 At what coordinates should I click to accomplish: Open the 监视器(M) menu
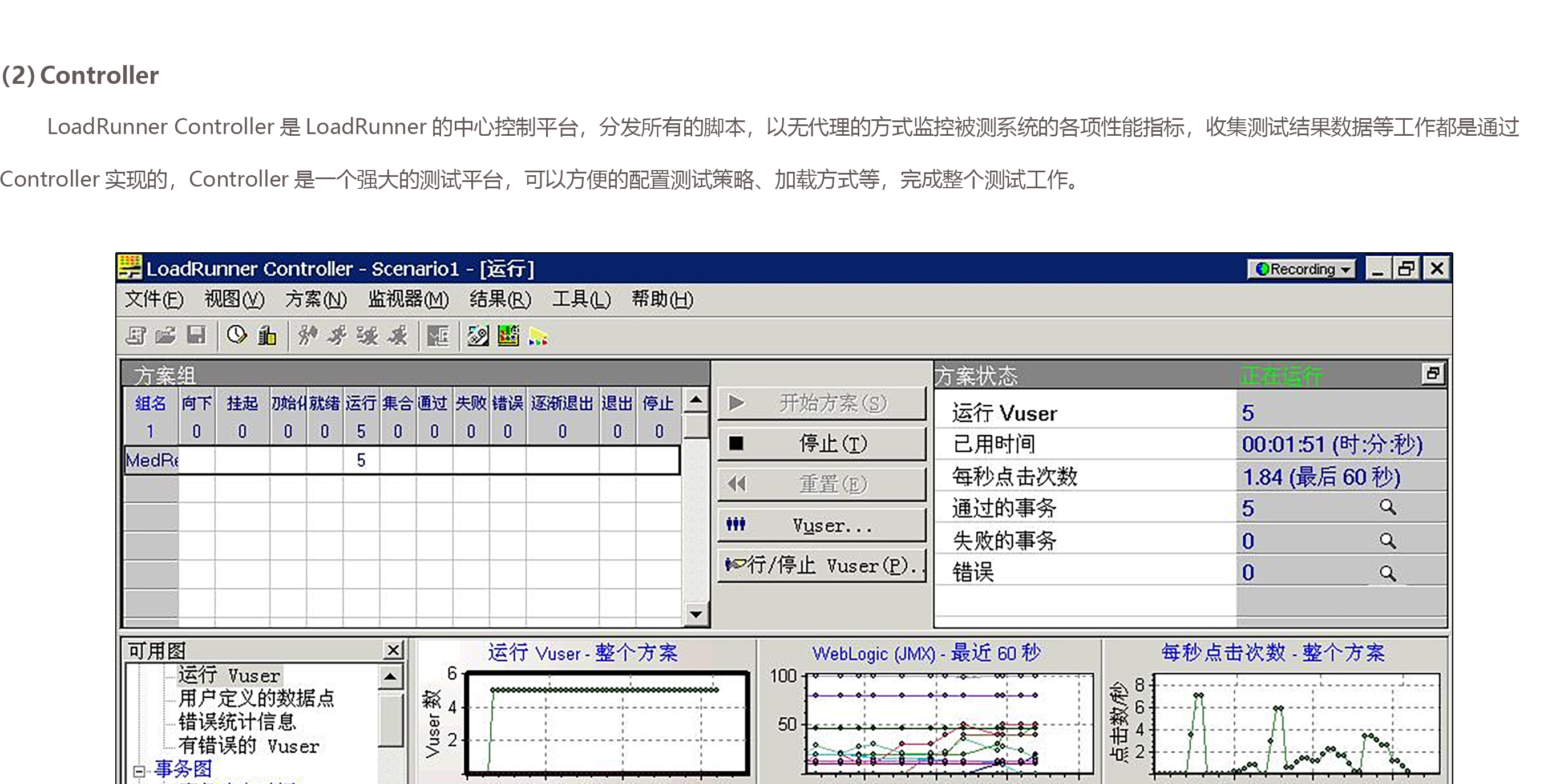click(x=408, y=300)
